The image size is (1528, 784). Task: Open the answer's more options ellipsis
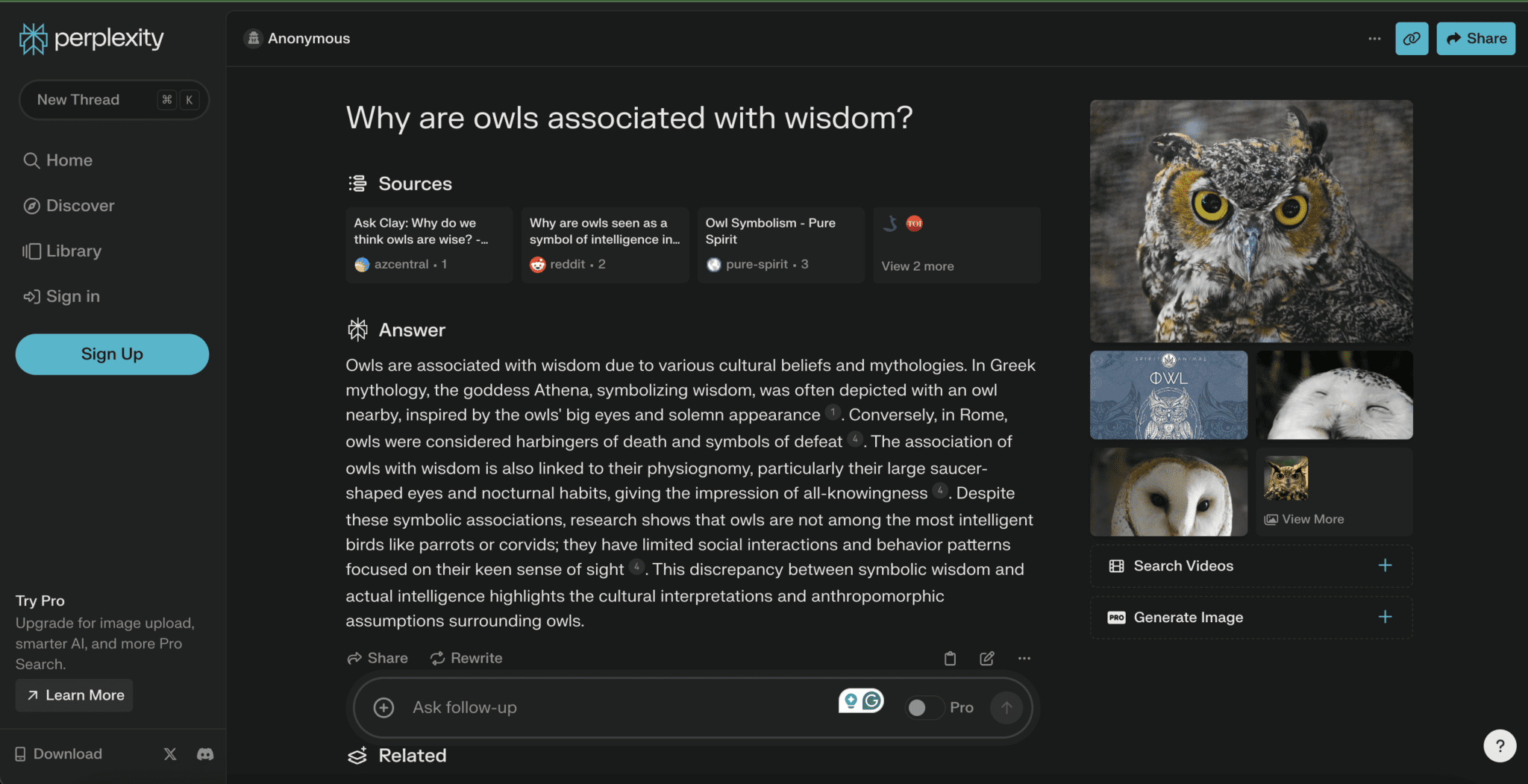click(1024, 658)
